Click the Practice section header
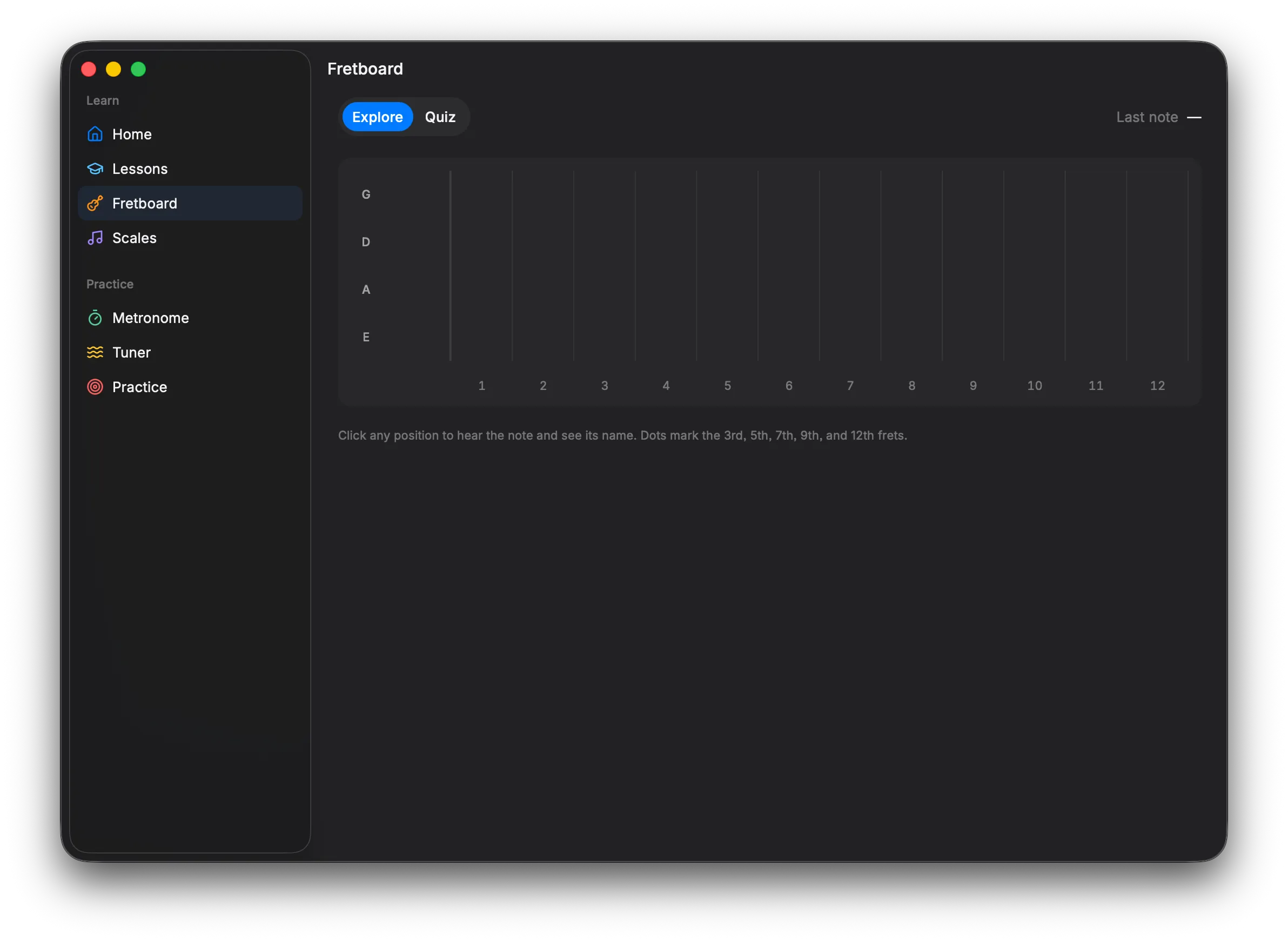 point(110,285)
